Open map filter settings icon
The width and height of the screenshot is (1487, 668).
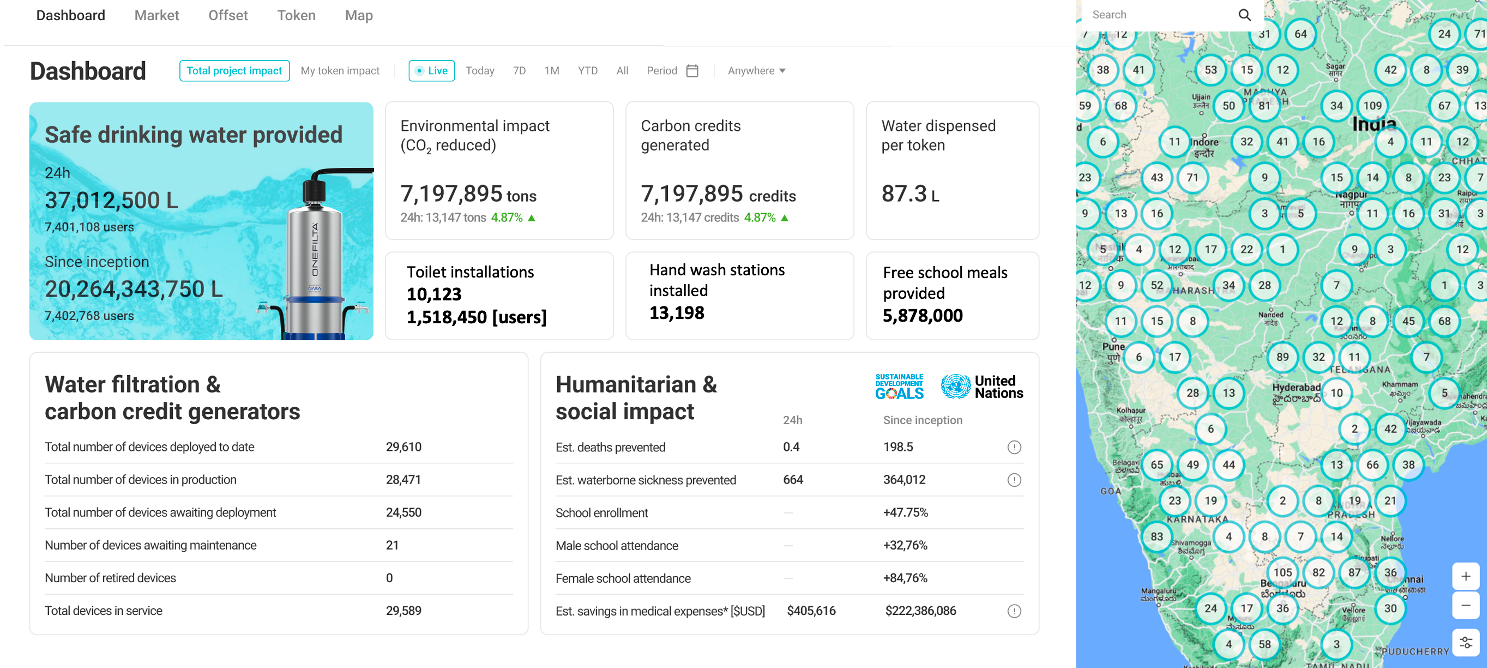click(x=1465, y=642)
